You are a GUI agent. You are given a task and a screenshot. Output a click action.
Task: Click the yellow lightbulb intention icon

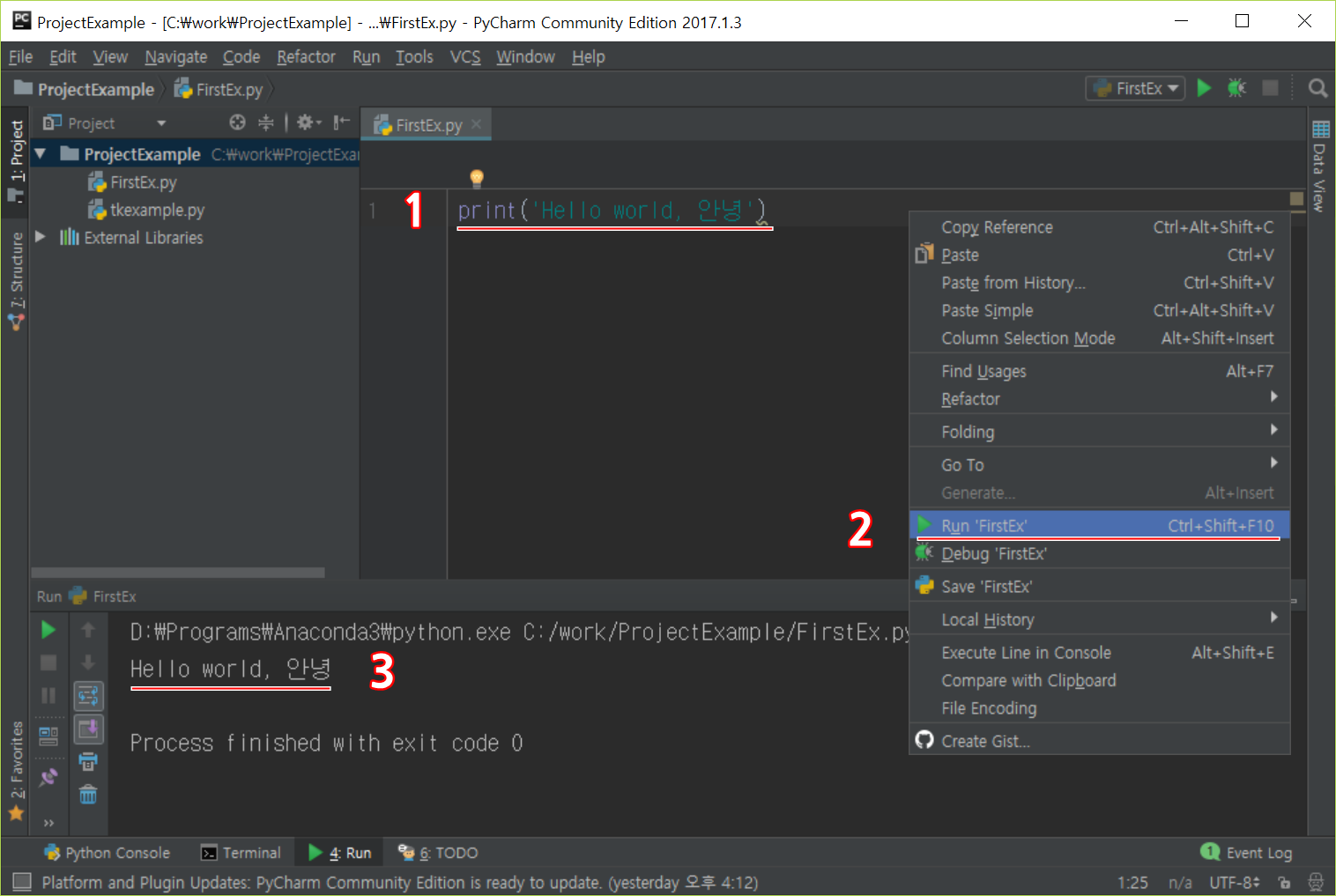pos(477,178)
